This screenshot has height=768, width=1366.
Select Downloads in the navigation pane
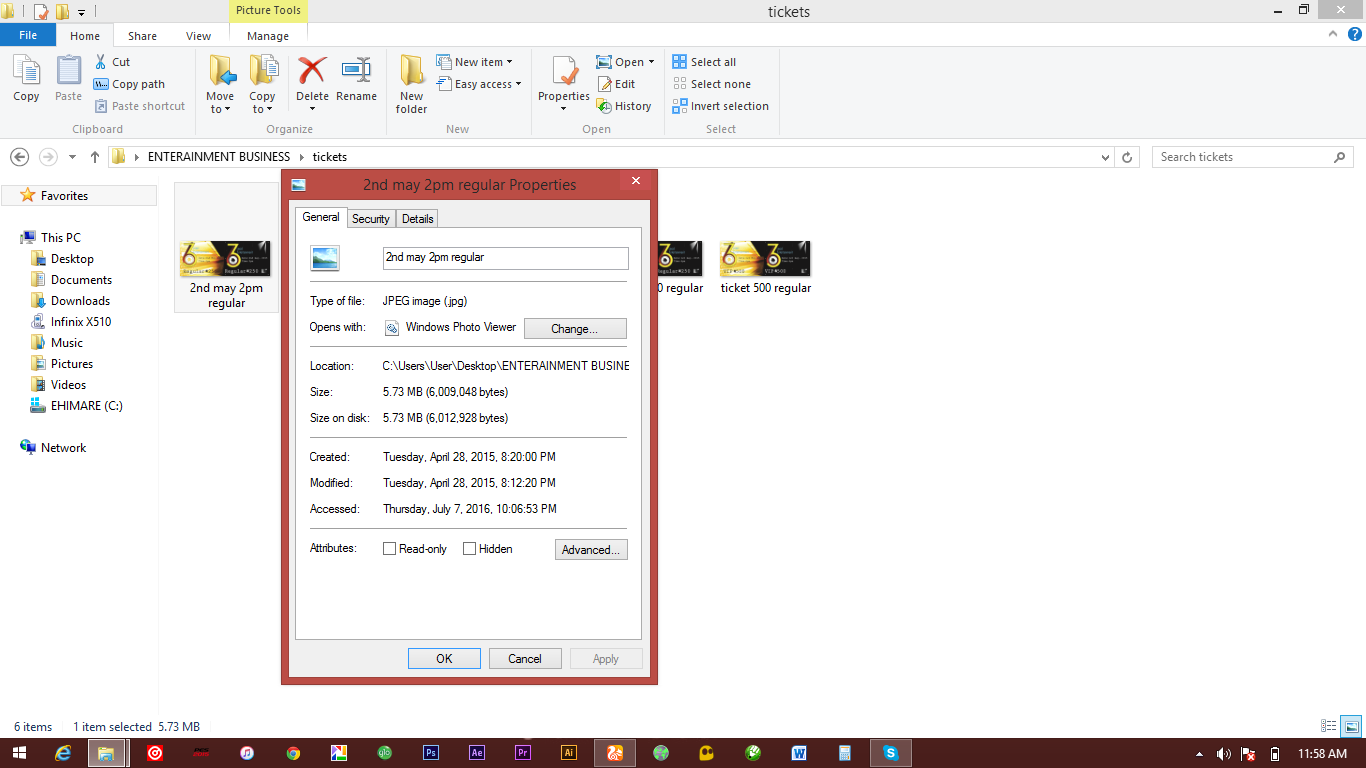click(x=81, y=301)
